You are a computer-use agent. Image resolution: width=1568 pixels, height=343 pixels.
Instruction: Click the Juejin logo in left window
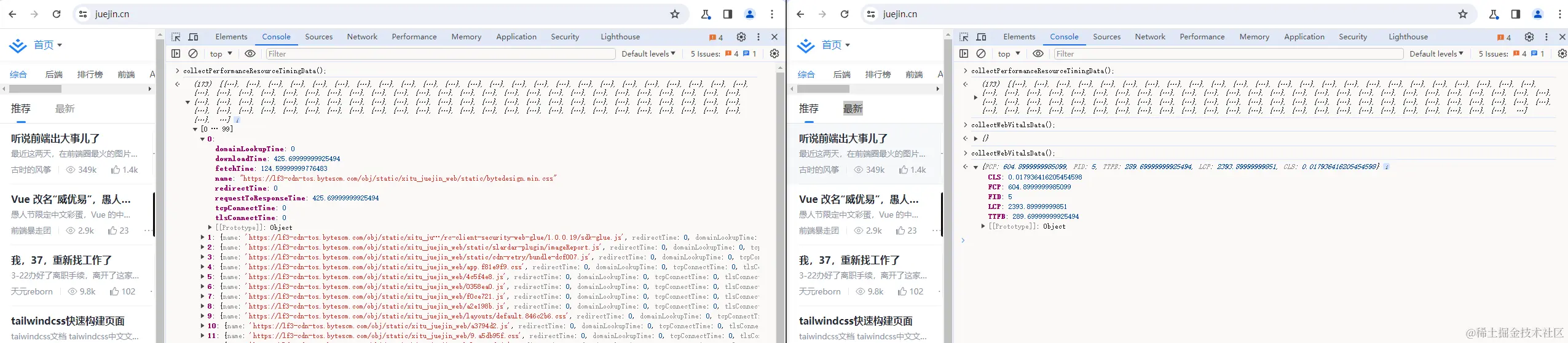[x=18, y=45]
